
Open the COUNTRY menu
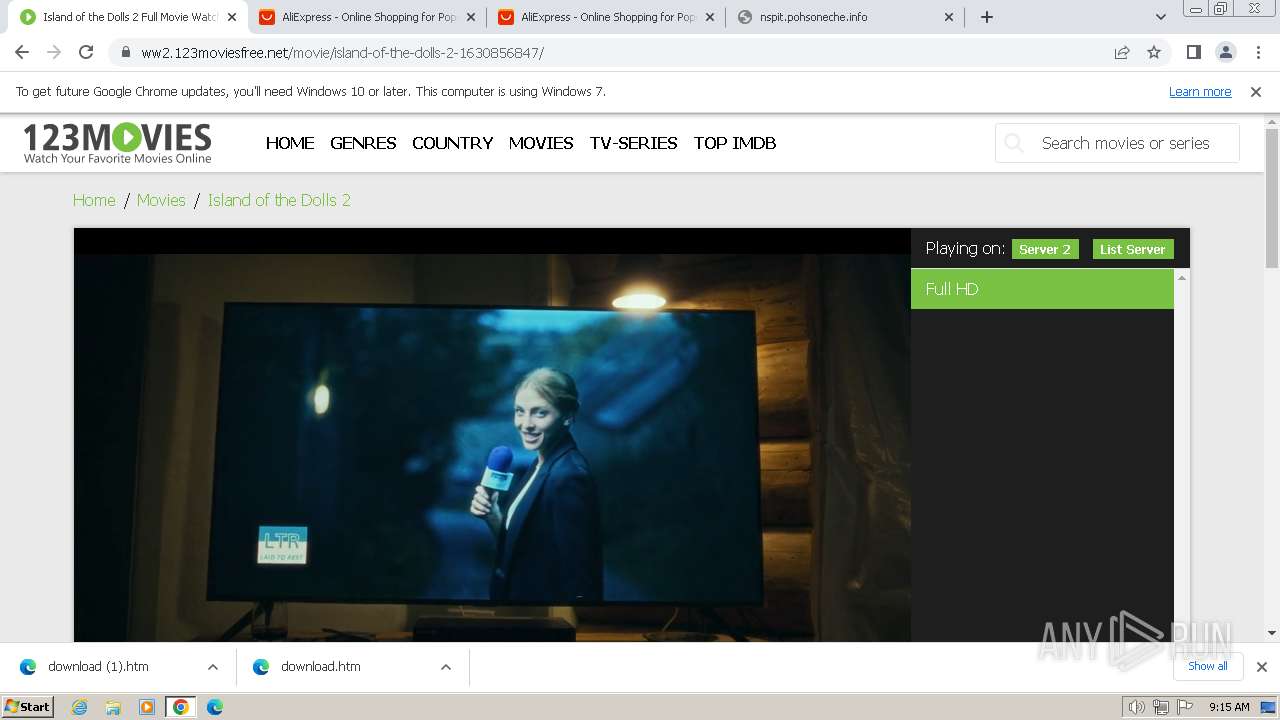(x=452, y=143)
